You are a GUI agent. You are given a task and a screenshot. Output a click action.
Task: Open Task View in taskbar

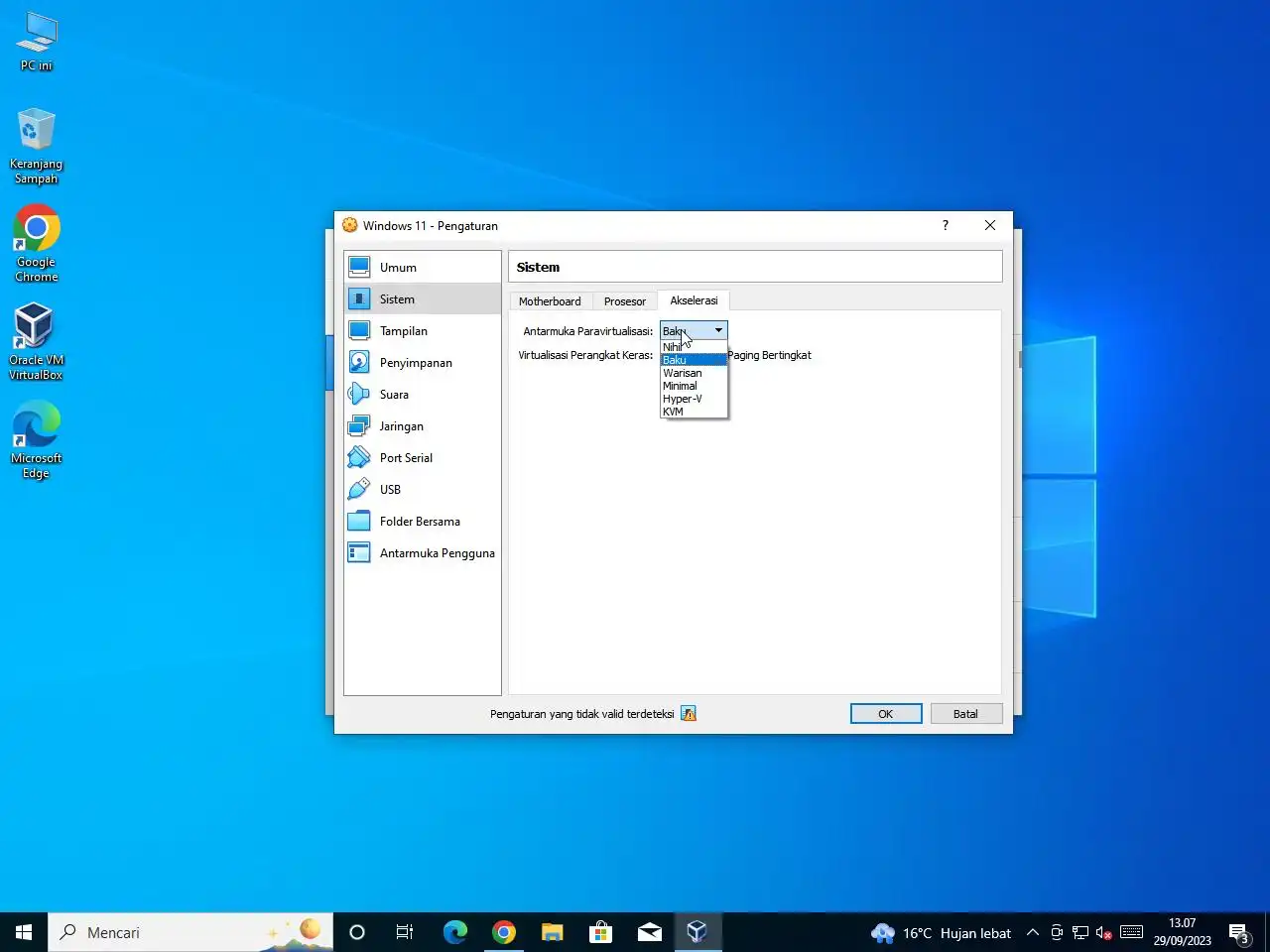(405, 932)
